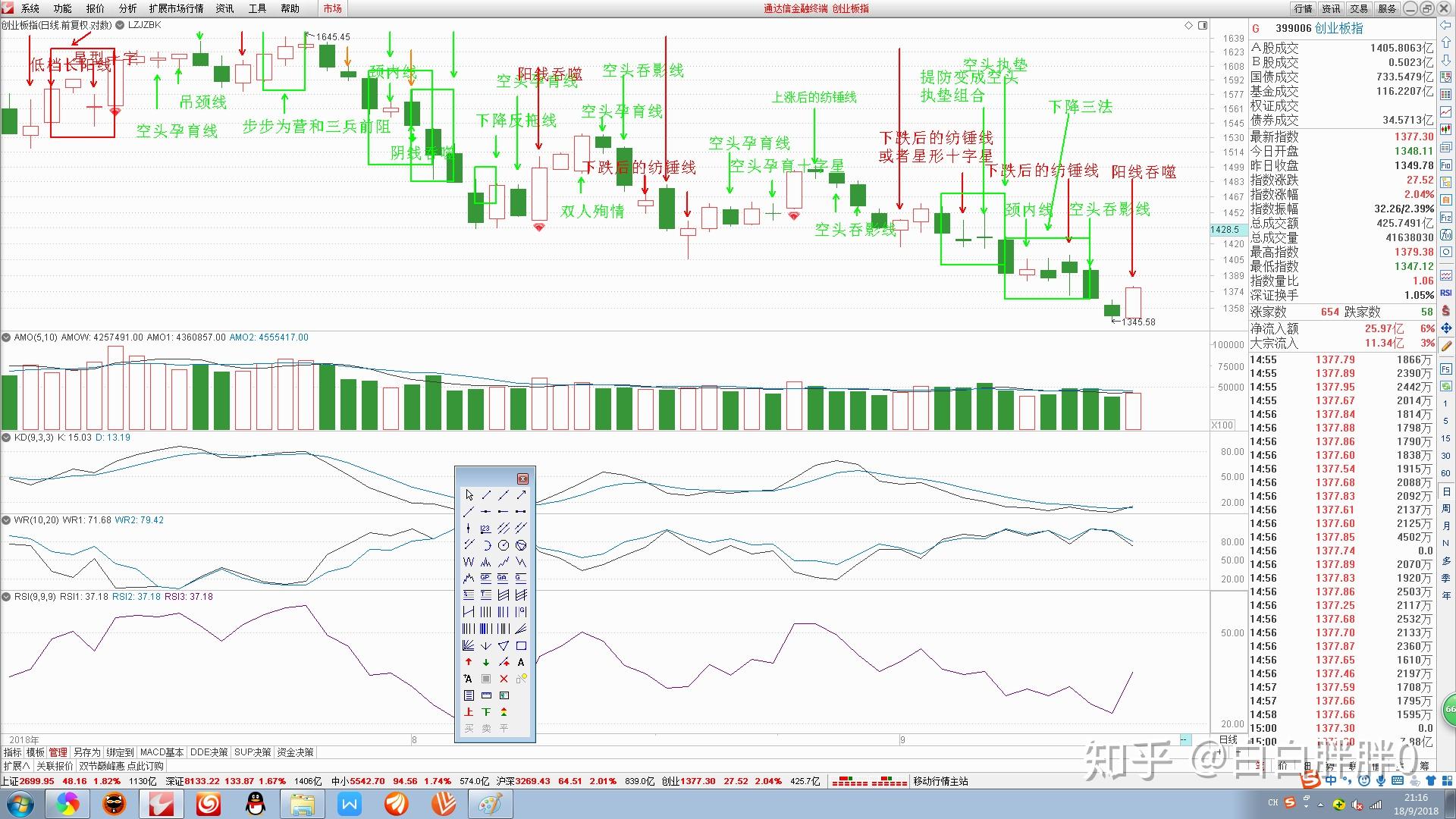Open the 功能 menu
This screenshot has height=819, width=1456.
click(63, 8)
